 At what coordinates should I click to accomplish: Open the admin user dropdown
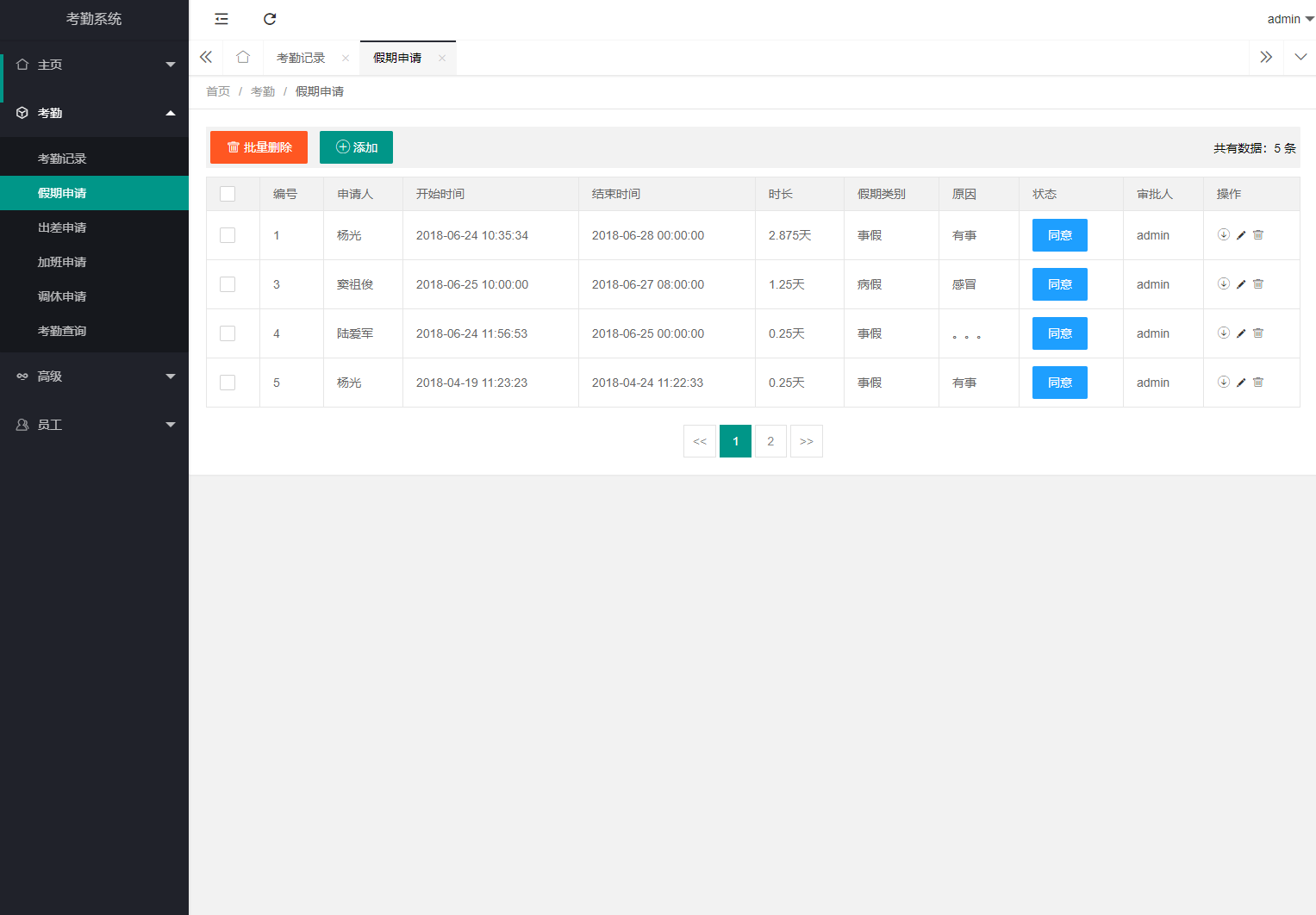pyautogui.click(x=1290, y=19)
